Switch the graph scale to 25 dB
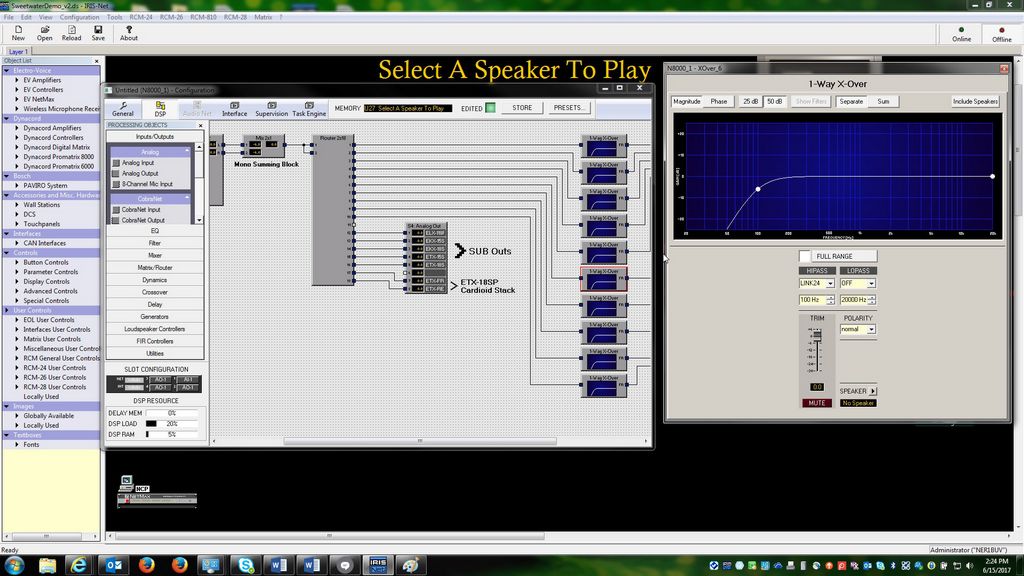This screenshot has width=1024, height=576. click(x=750, y=101)
